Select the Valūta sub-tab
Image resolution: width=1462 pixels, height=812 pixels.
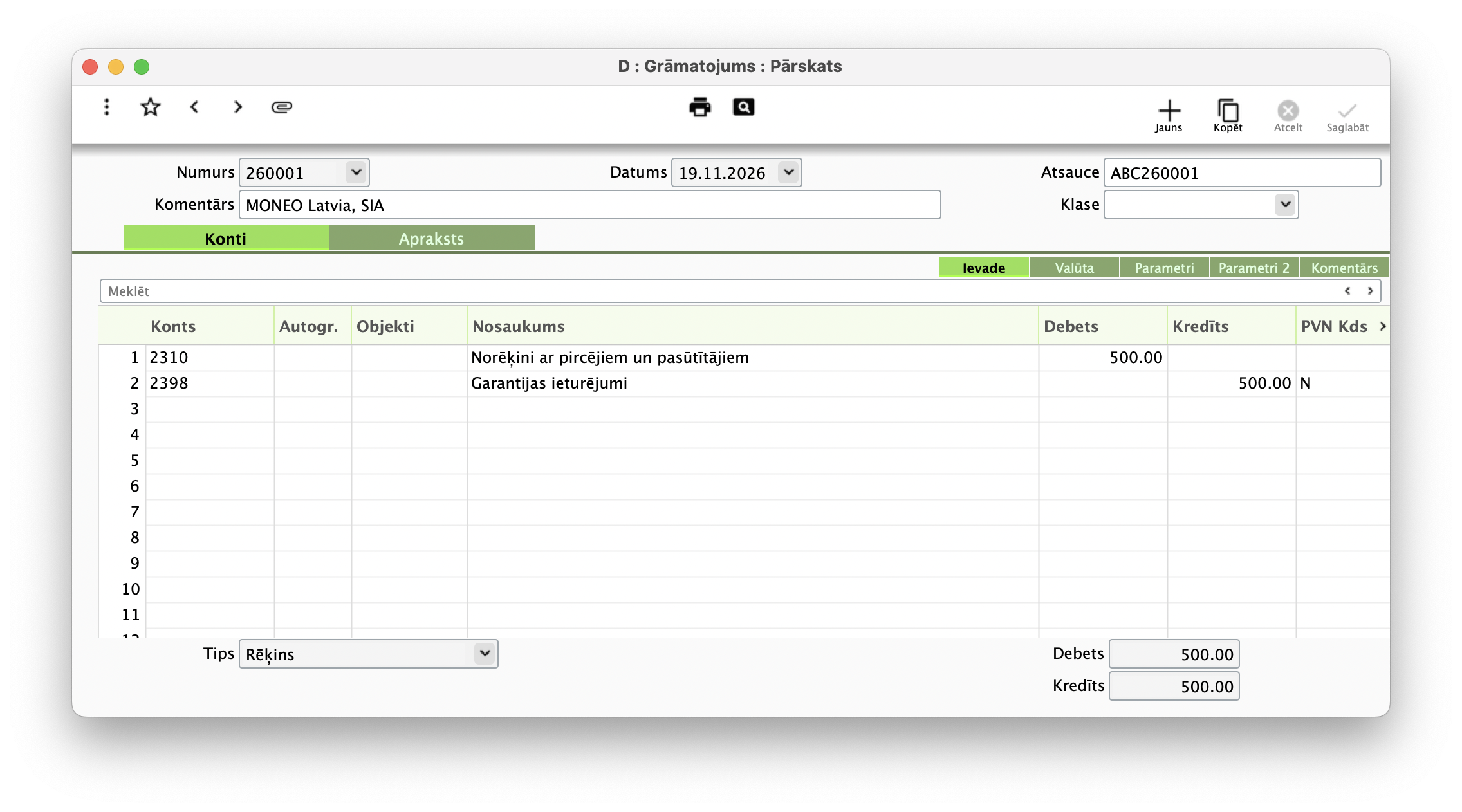coord(1074,268)
